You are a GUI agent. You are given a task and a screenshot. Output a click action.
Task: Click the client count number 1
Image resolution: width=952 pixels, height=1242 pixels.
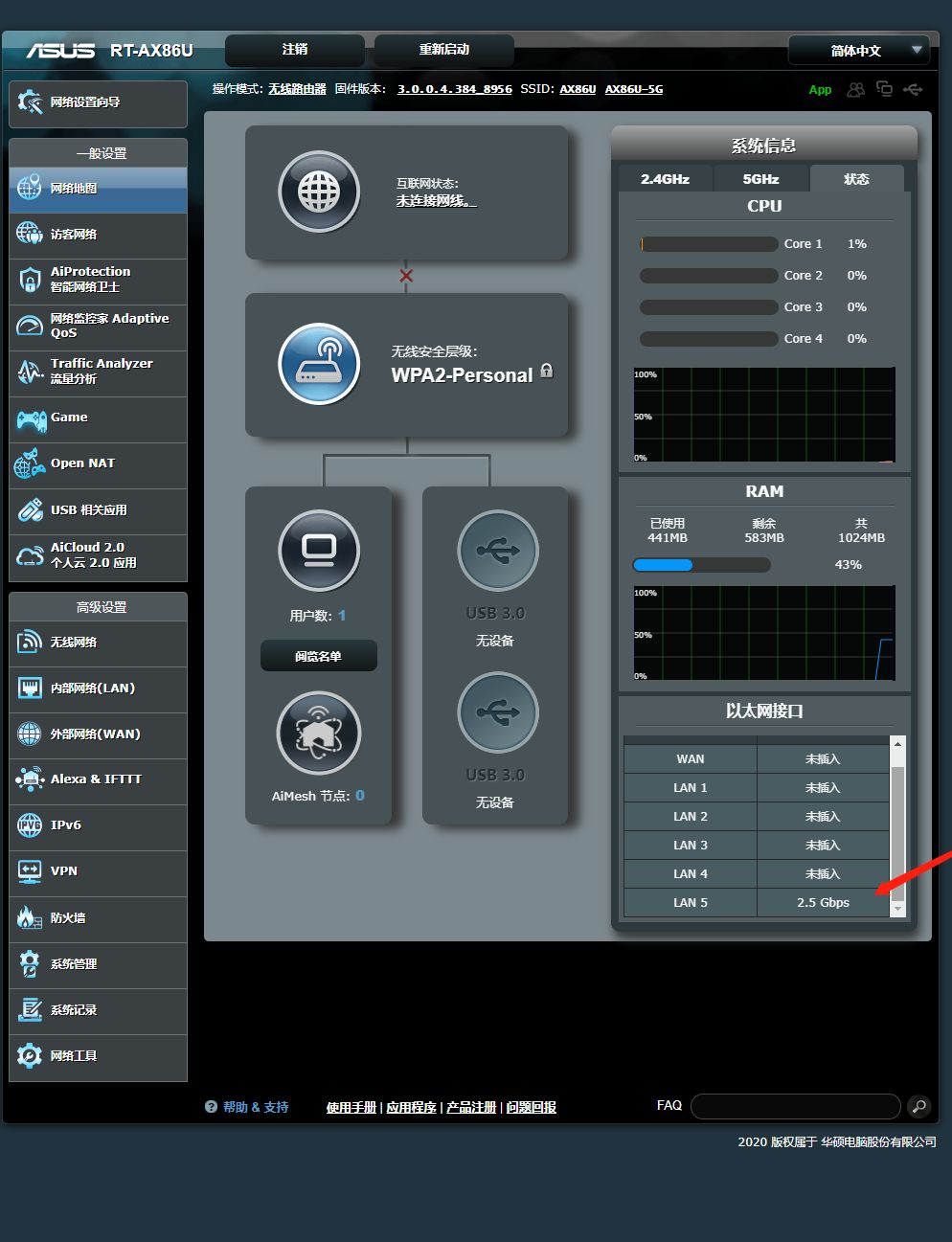pos(342,616)
